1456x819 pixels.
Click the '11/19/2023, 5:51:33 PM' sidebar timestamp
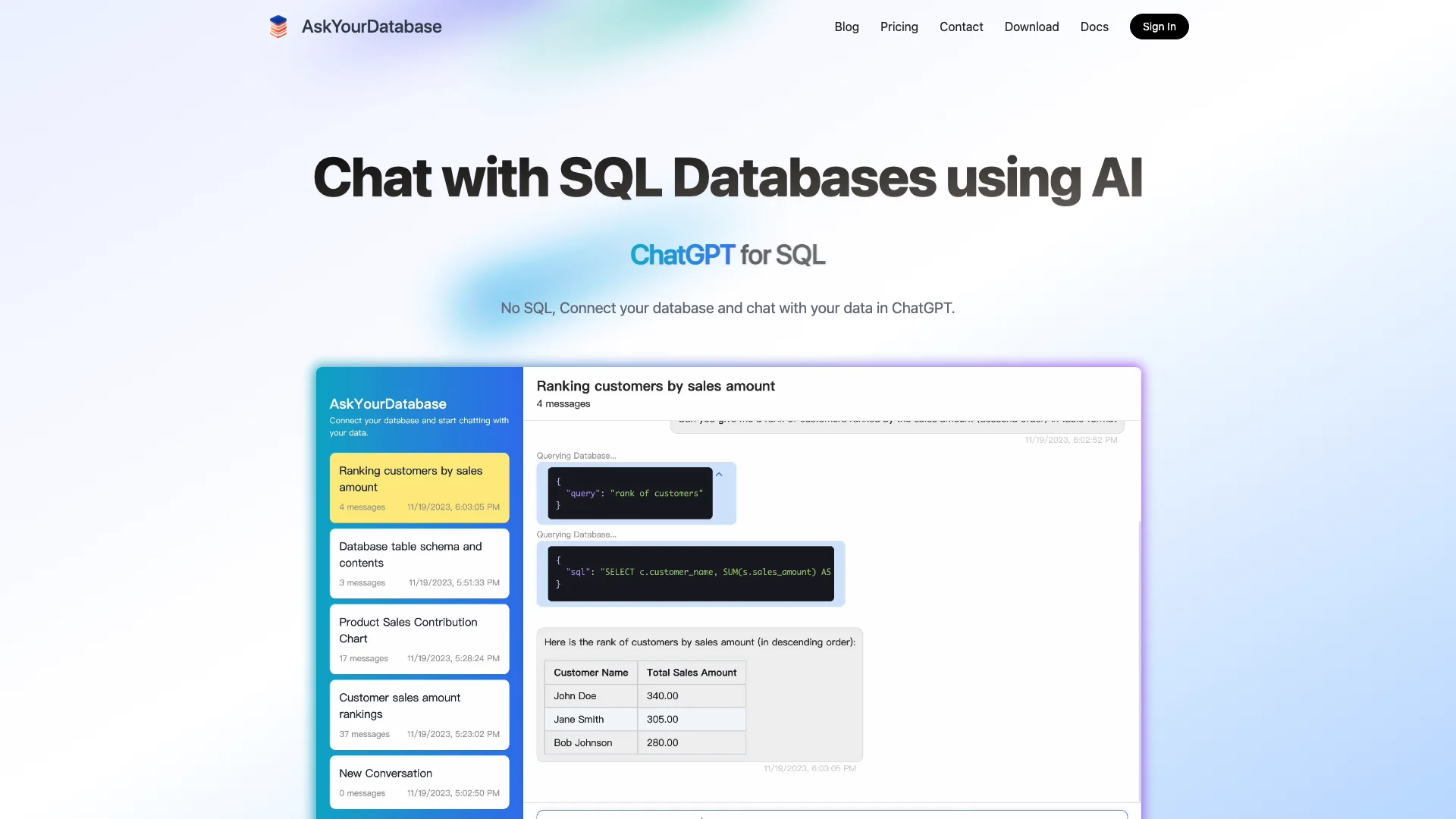coord(453,583)
